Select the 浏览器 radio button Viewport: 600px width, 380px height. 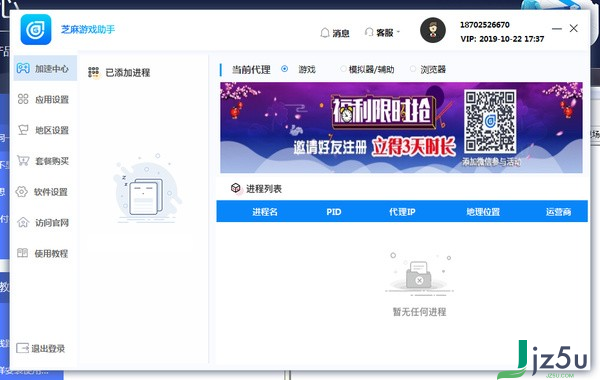(412, 69)
